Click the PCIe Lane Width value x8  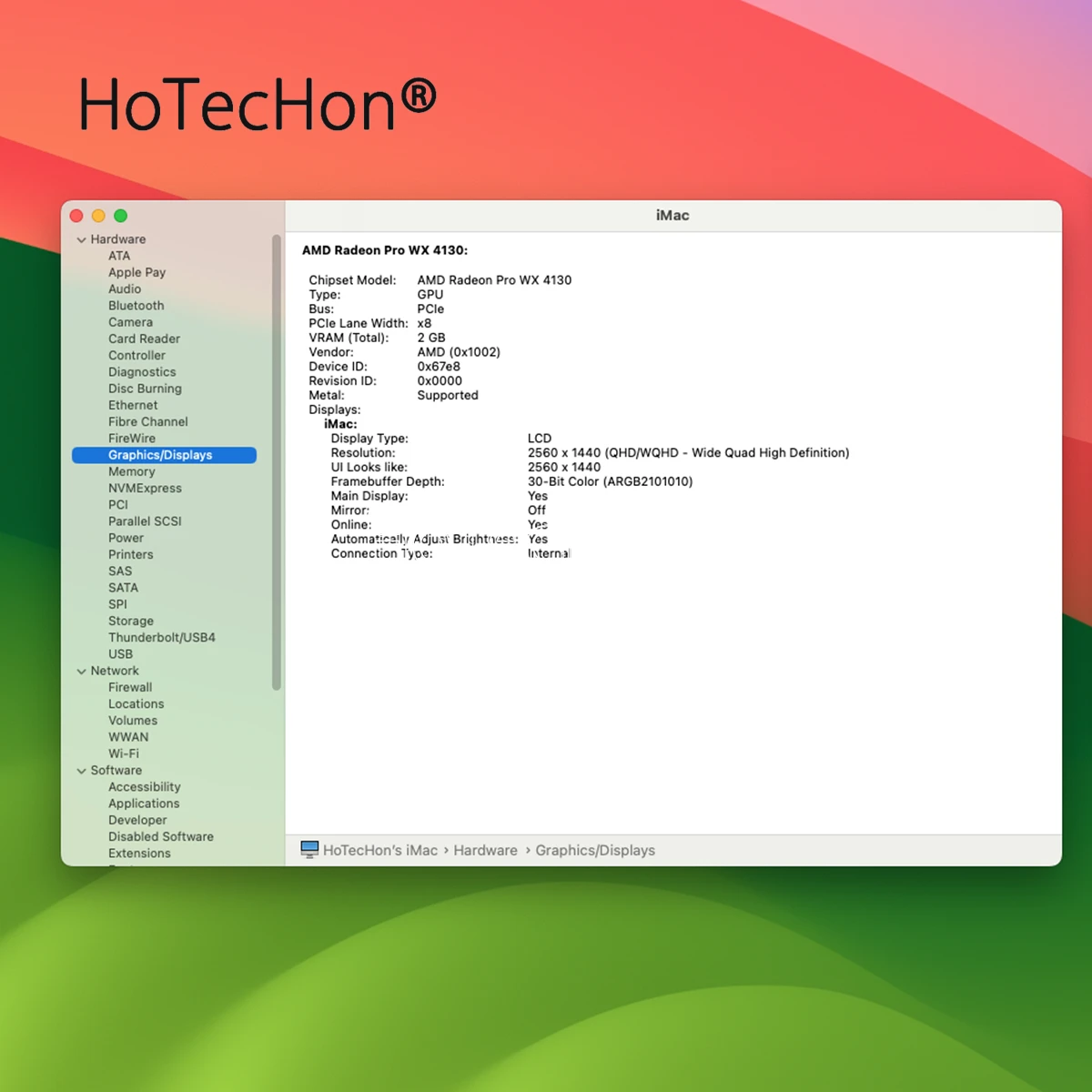pyautogui.click(x=424, y=323)
